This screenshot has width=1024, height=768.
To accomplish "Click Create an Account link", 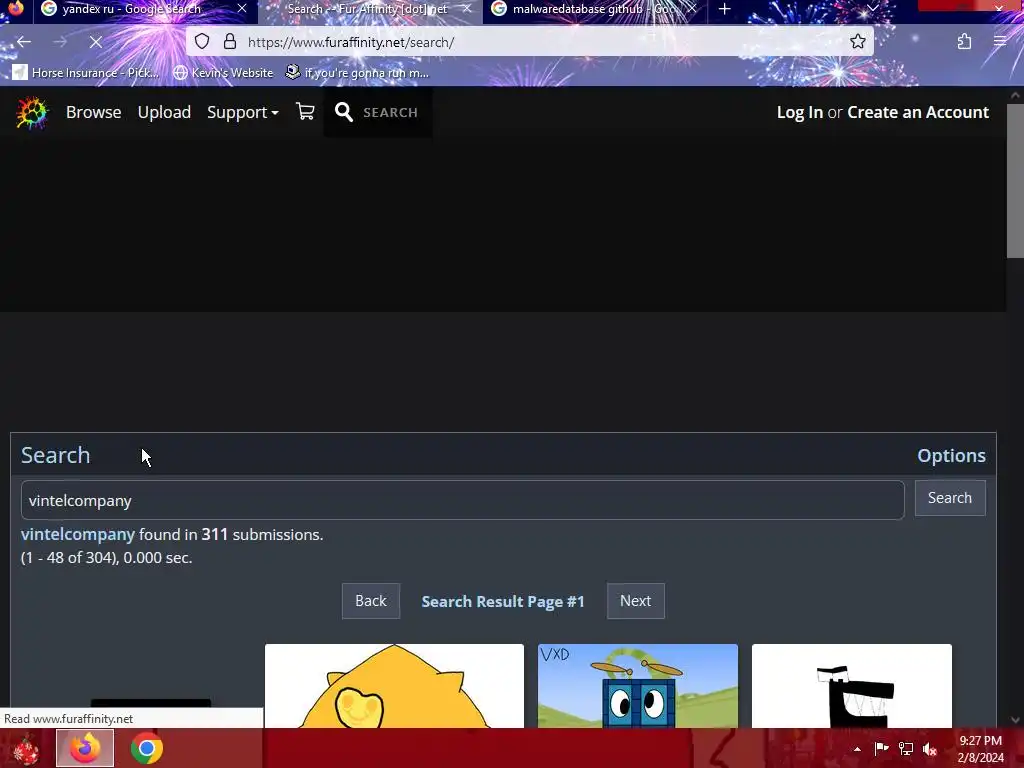I will point(918,112).
